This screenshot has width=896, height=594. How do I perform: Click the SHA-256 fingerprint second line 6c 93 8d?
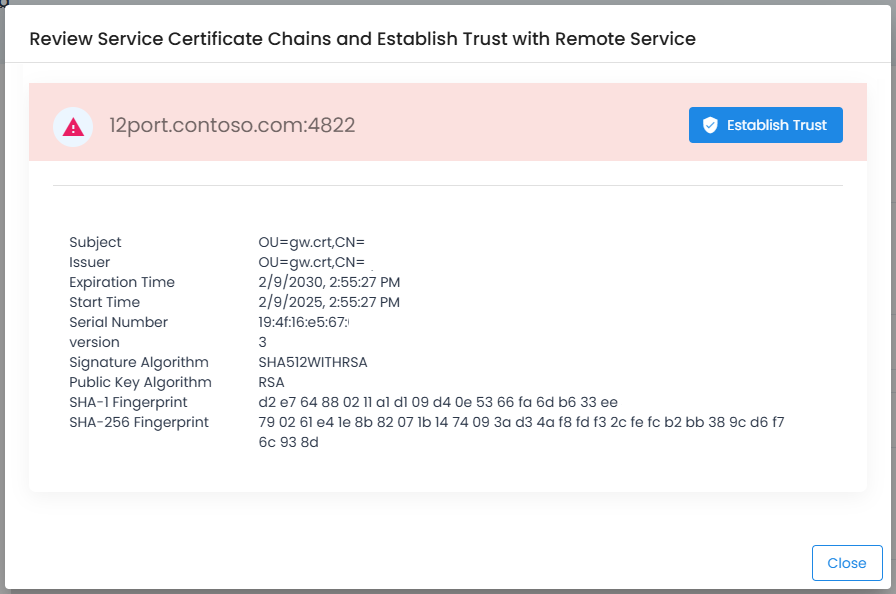(288, 442)
